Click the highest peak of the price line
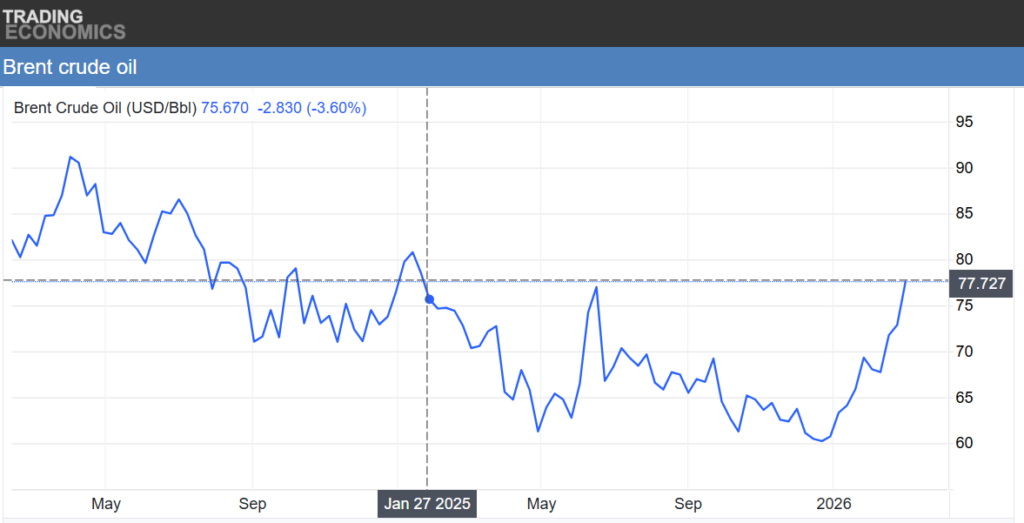This screenshot has width=1024, height=523. (70, 157)
